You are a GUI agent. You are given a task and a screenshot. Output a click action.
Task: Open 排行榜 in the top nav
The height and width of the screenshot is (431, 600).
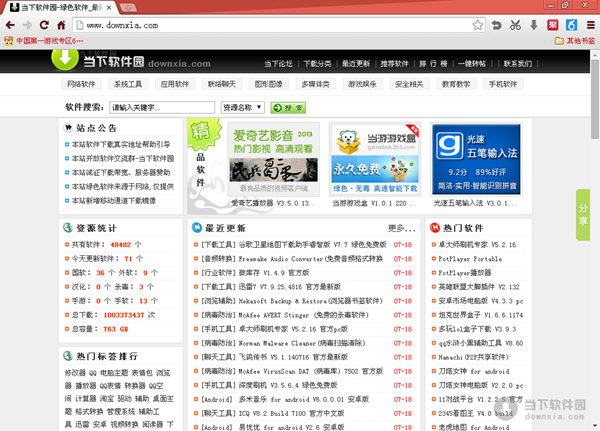pyautogui.click(x=433, y=64)
